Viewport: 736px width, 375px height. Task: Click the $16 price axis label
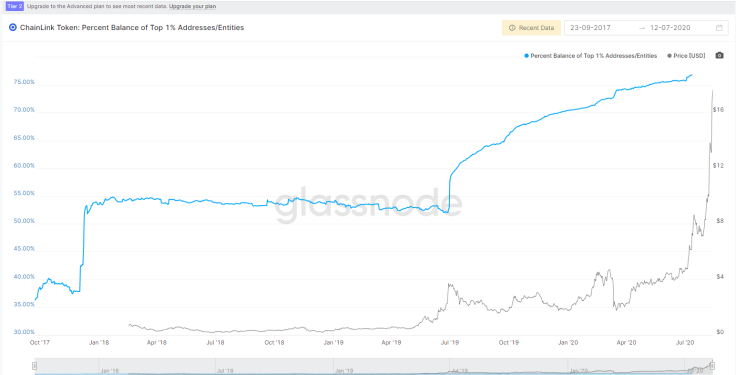[718, 110]
